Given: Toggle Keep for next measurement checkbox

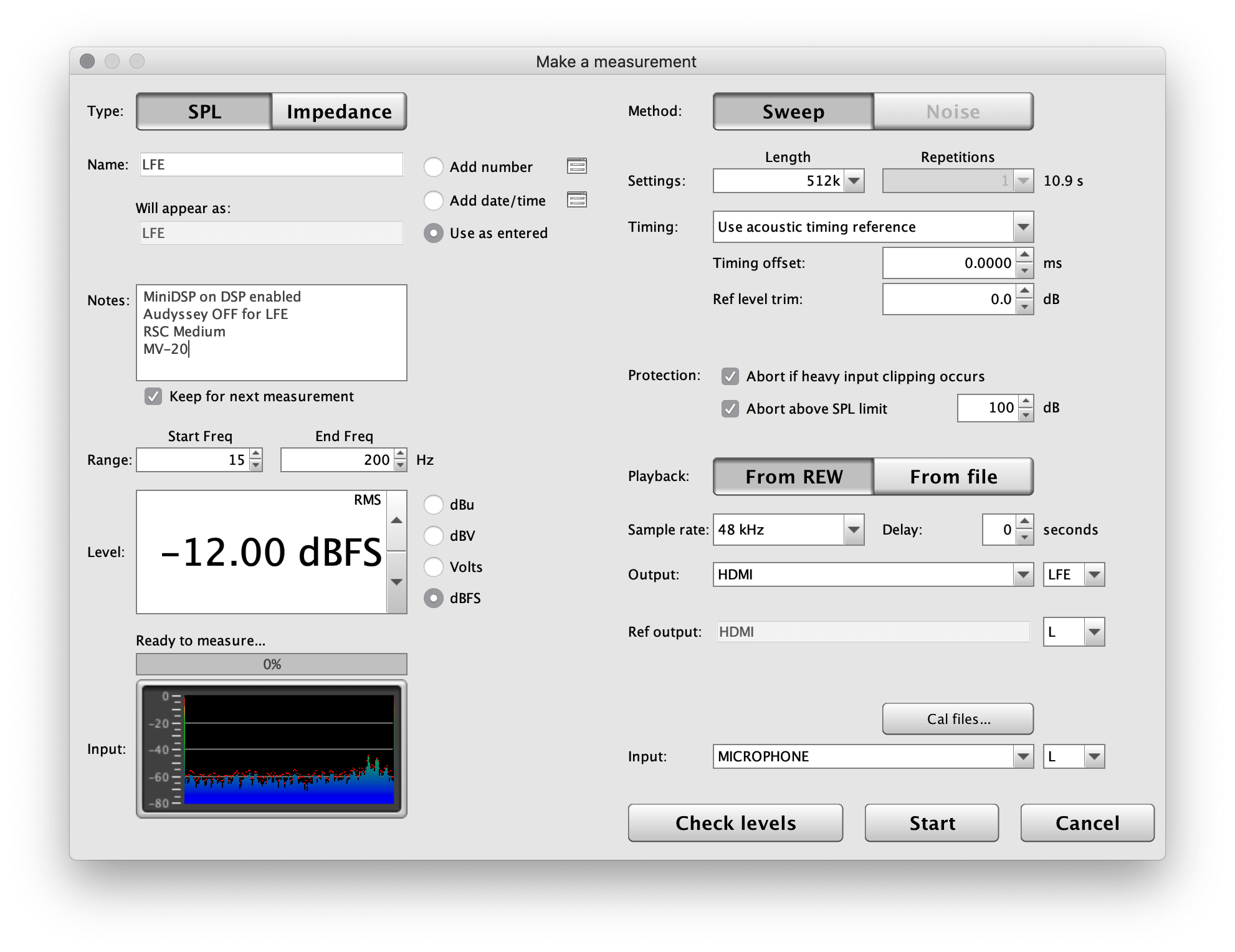Looking at the screenshot, I should [153, 396].
